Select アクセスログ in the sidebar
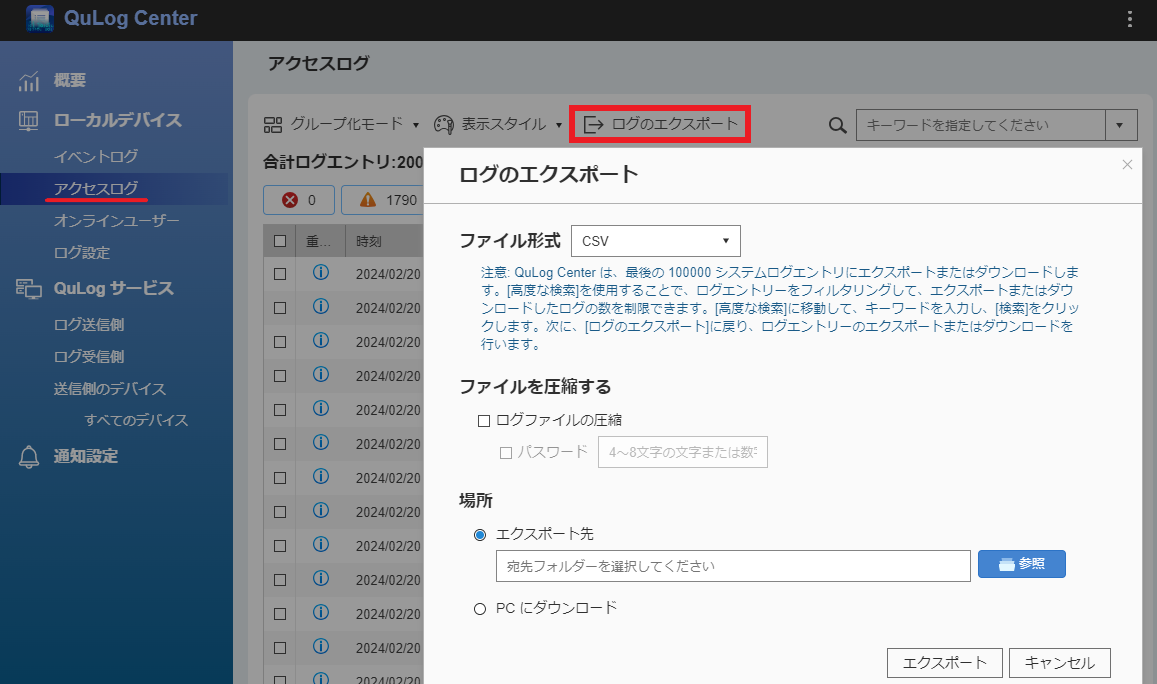Viewport: 1157px width, 684px height. coord(96,189)
